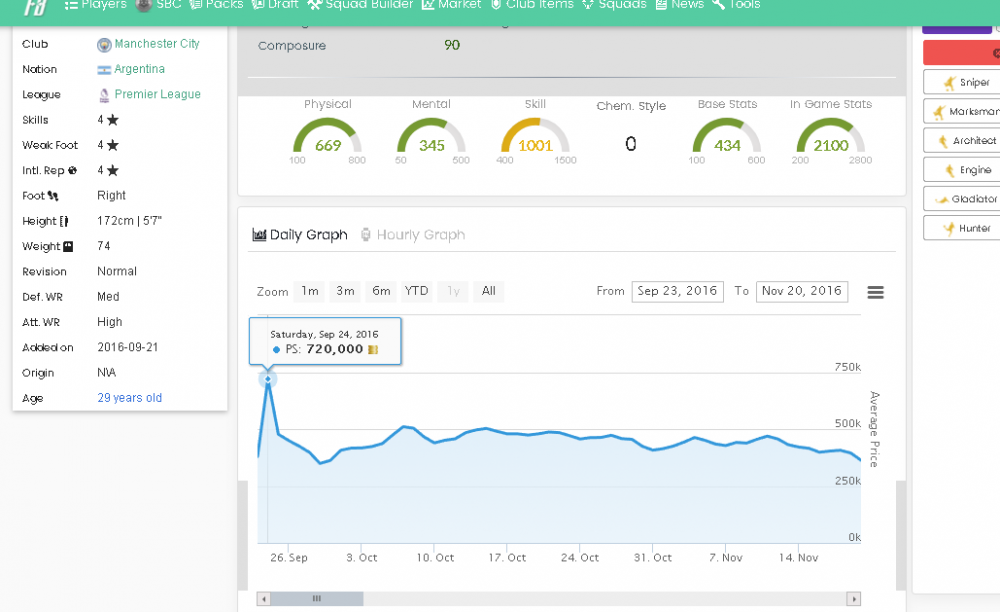Image resolution: width=1000 pixels, height=612 pixels.
Task: Set chart zoom to YTD
Action: point(416,291)
